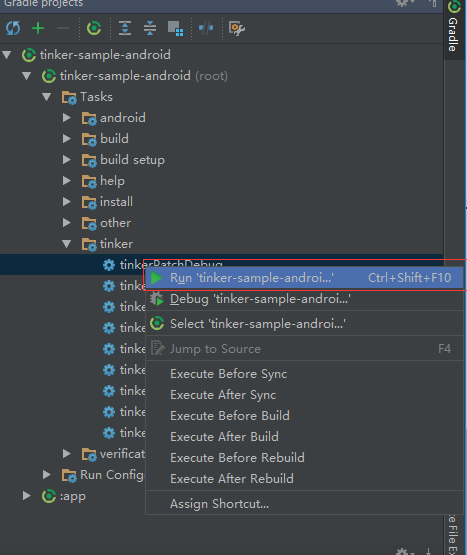Screen dimensions: 467x555
Task: Open Gradle settings wrench icon
Action: (x=237, y=28)
